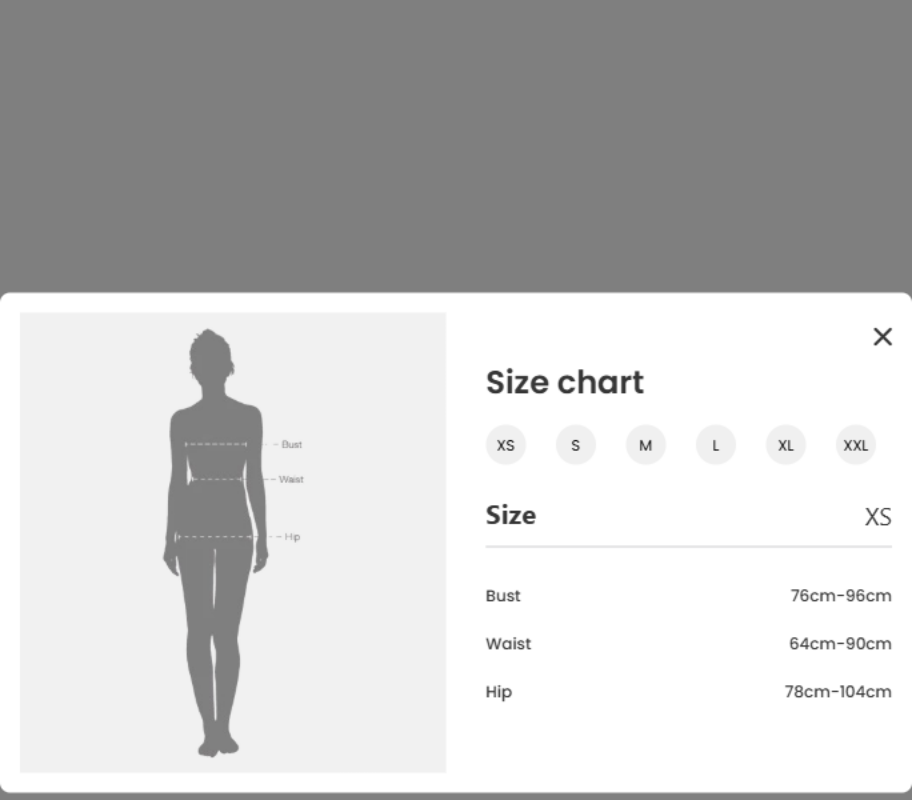The height and width of the screenshot is (800, 912).
Task: Select the XS size option
Action: 506,445
